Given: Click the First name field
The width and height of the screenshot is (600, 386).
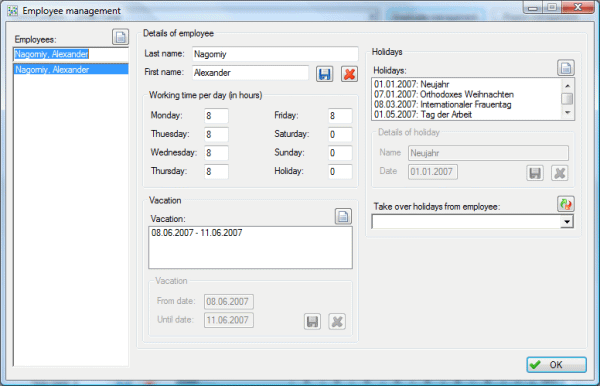Looking at the screenshot, I should [250, 73].
